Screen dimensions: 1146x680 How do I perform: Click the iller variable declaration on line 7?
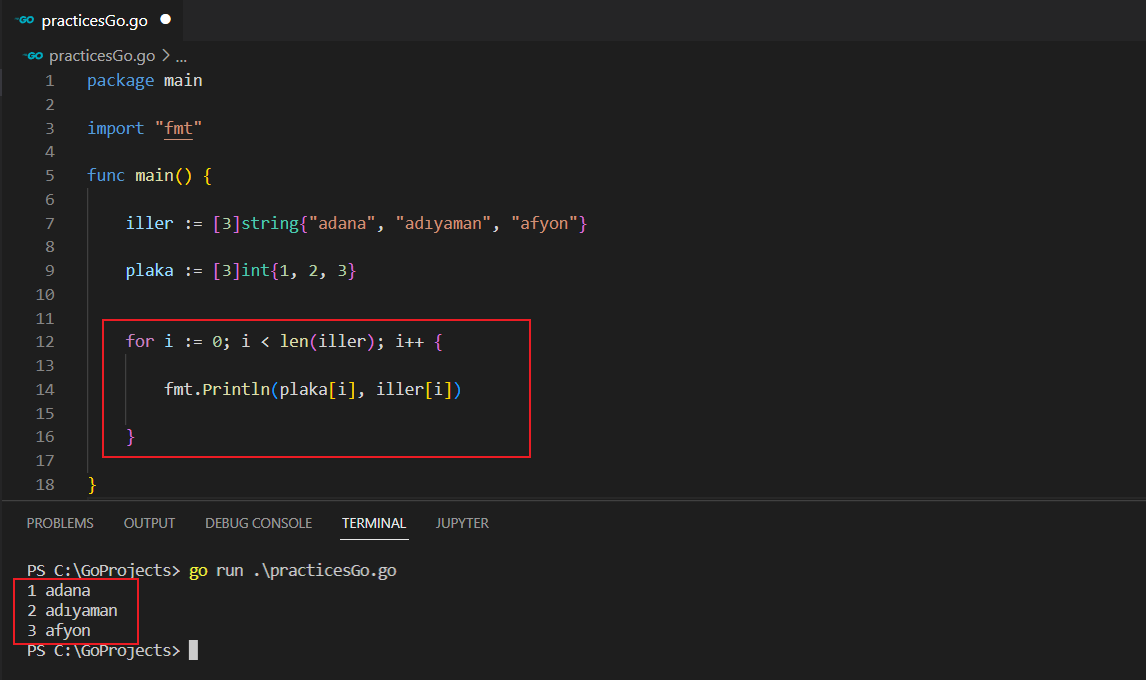click(149, 224)
